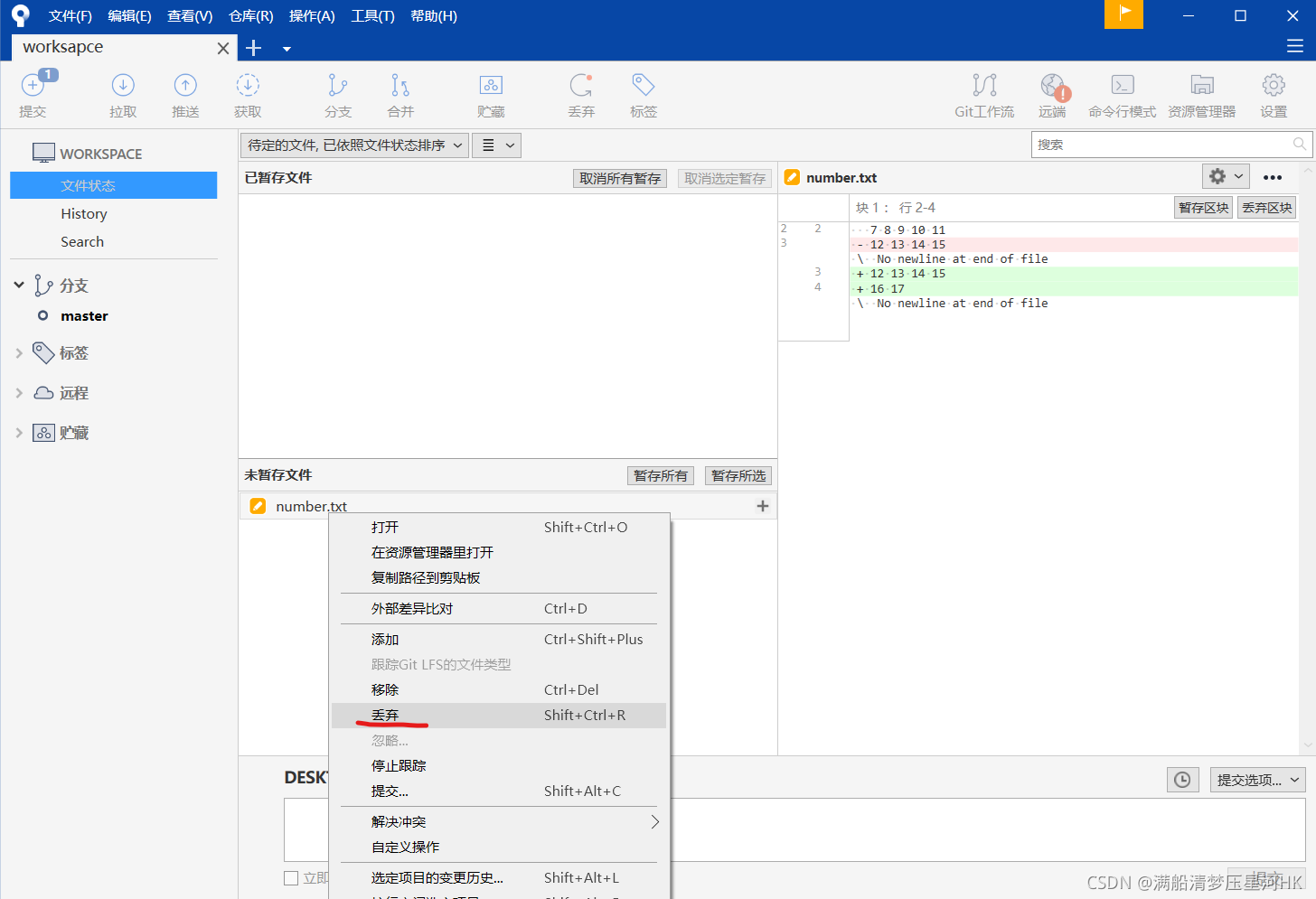This screenshot has height=899, width=1316.
Task: Click the worksapce tab
Action: [x=125, y=47]
